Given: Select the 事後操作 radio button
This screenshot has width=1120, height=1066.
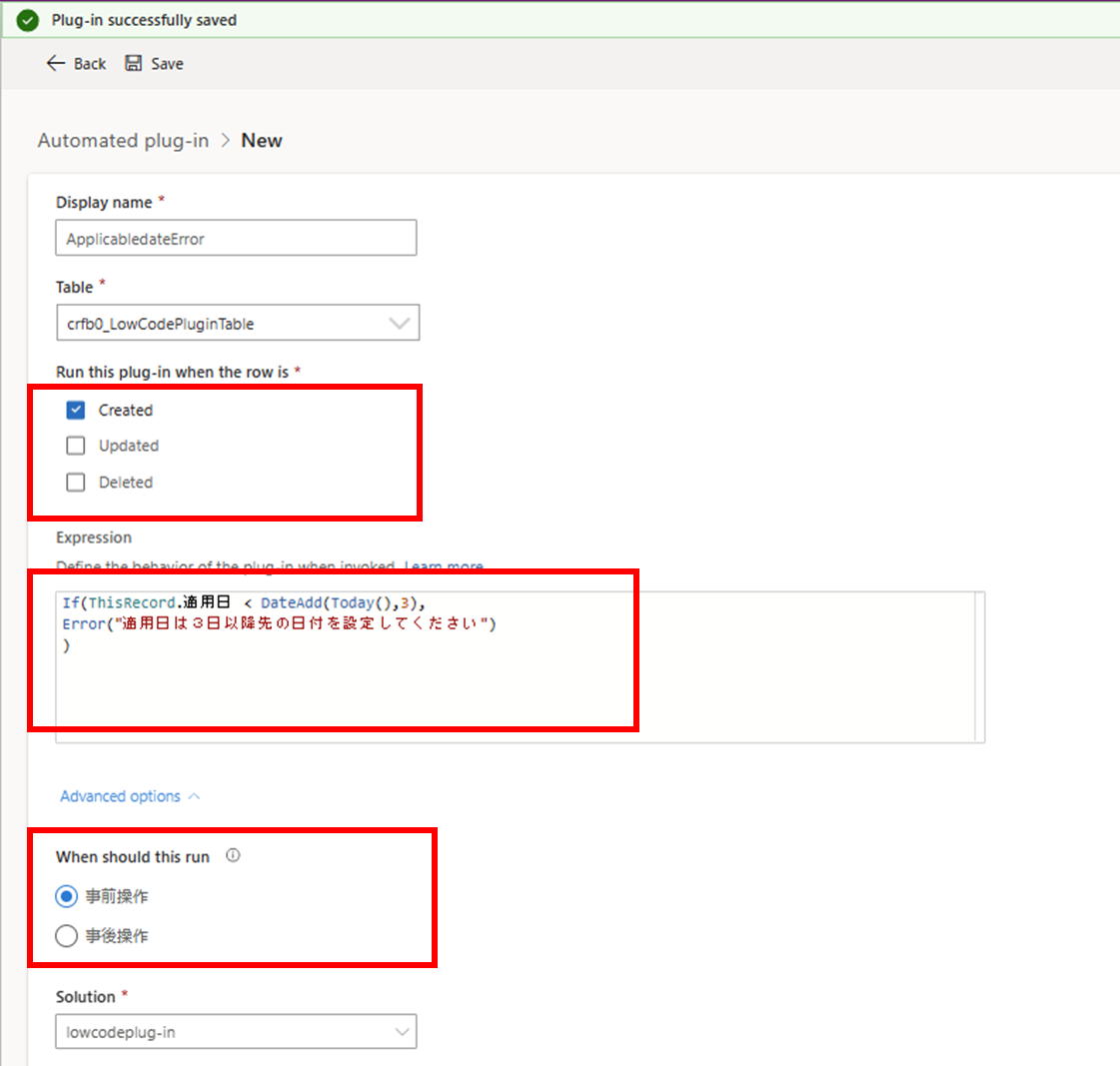Looking at the screenshot, I should 66,936.
